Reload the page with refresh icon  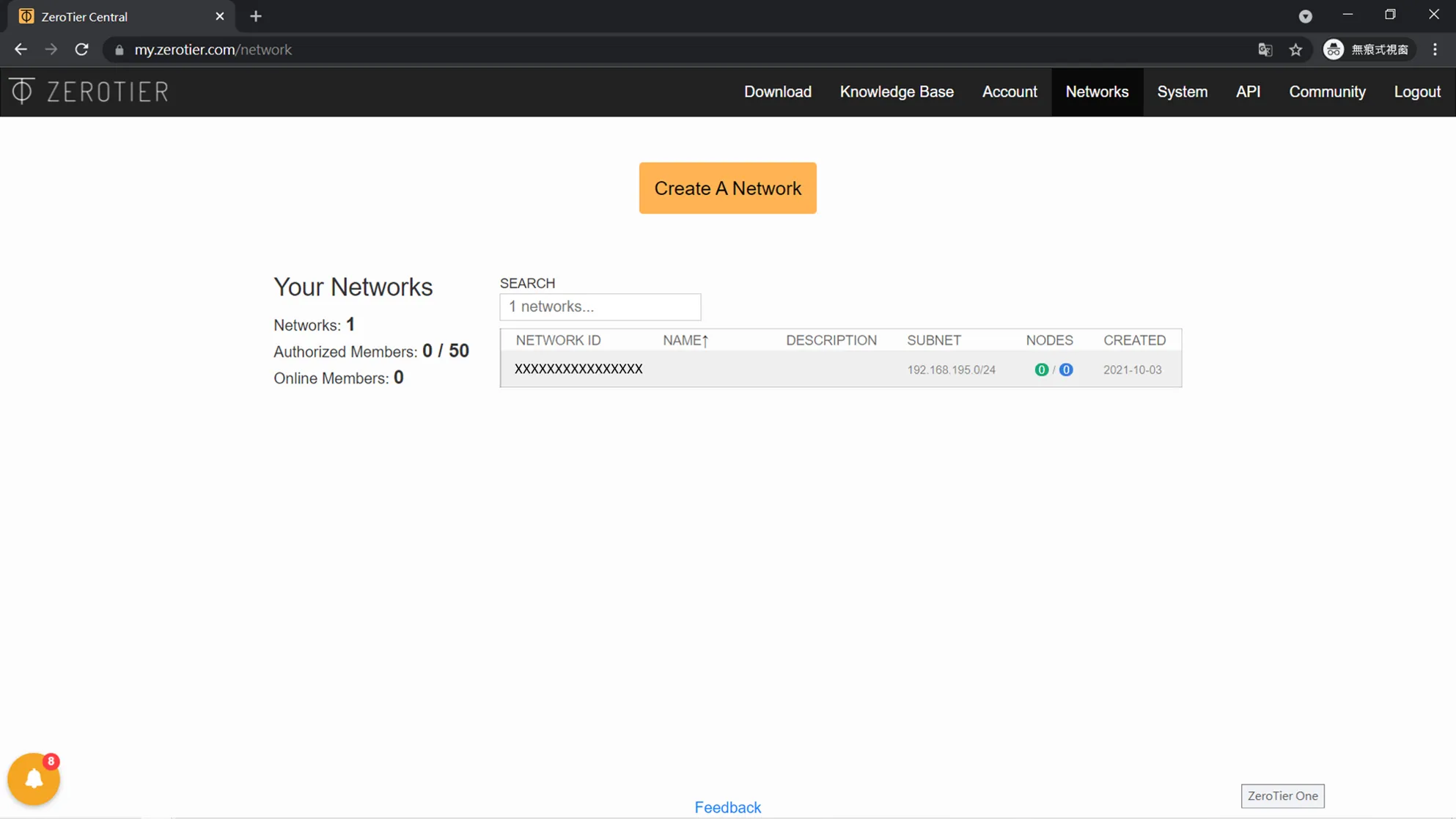[x=81, y=50]
